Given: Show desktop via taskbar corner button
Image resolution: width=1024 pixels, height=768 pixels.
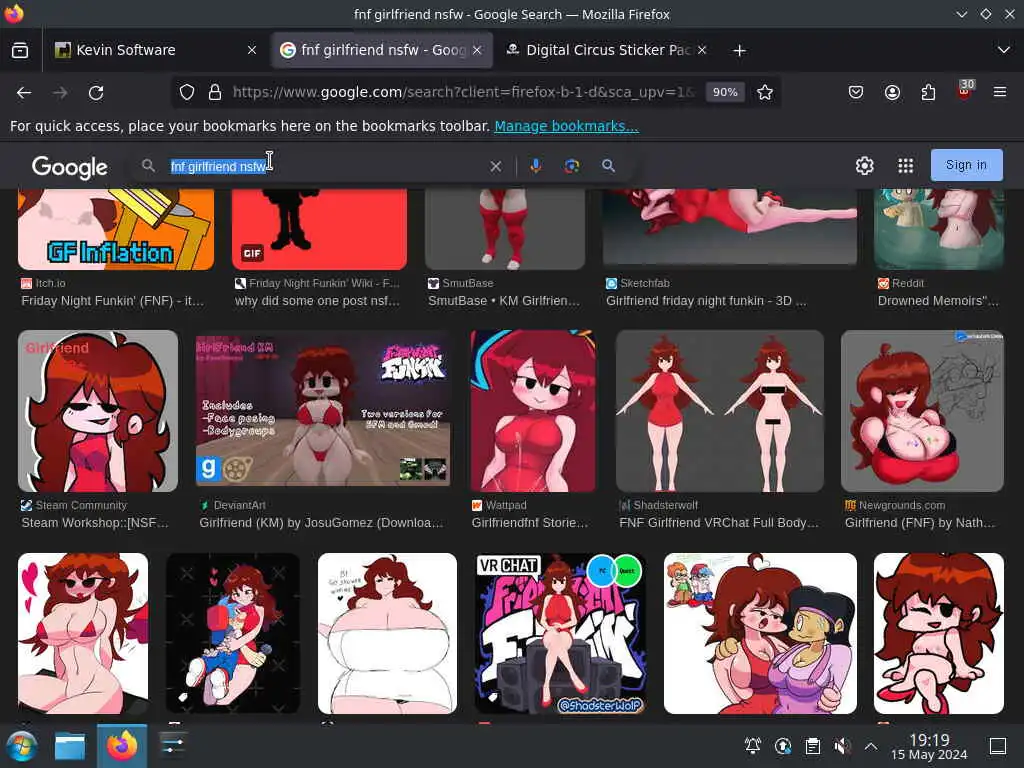Looking at the screenshot, I should 998,745.
